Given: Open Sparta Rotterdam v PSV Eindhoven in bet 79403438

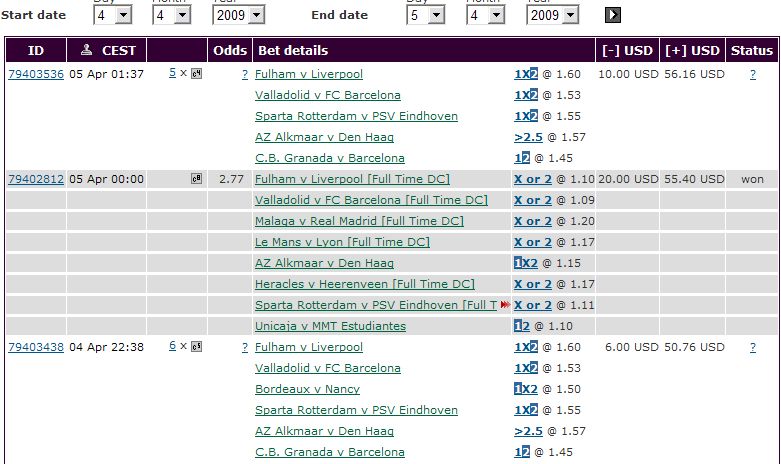Looking at the screenshot, I should point(356,410).
